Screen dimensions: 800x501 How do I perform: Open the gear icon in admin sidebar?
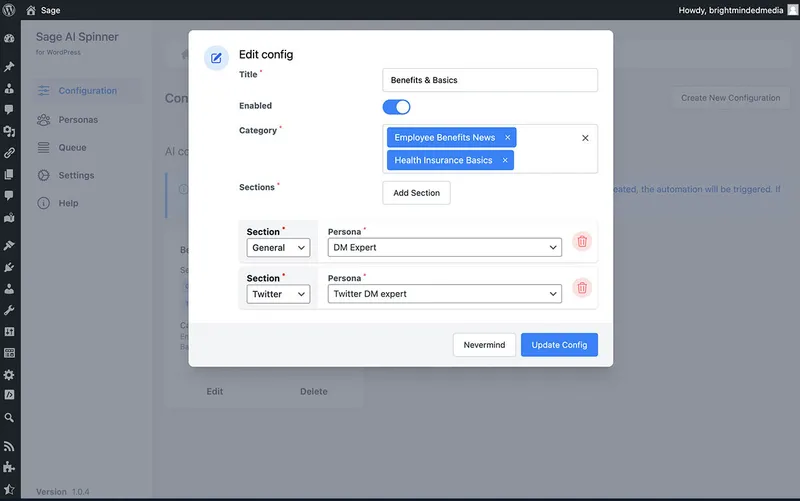tap(9, 375)
